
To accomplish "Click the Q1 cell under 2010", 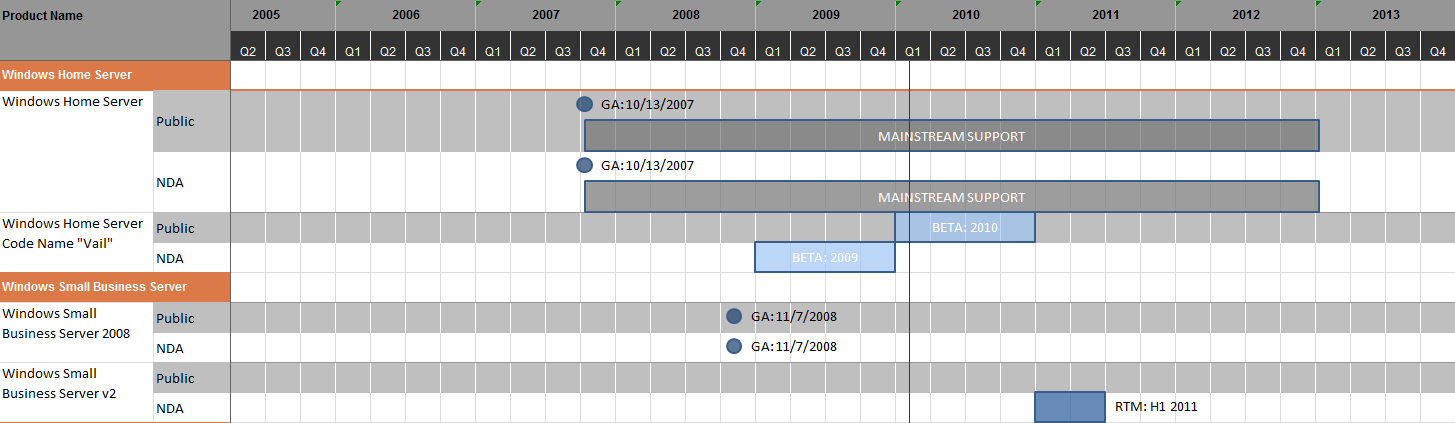I will [913, 46].
